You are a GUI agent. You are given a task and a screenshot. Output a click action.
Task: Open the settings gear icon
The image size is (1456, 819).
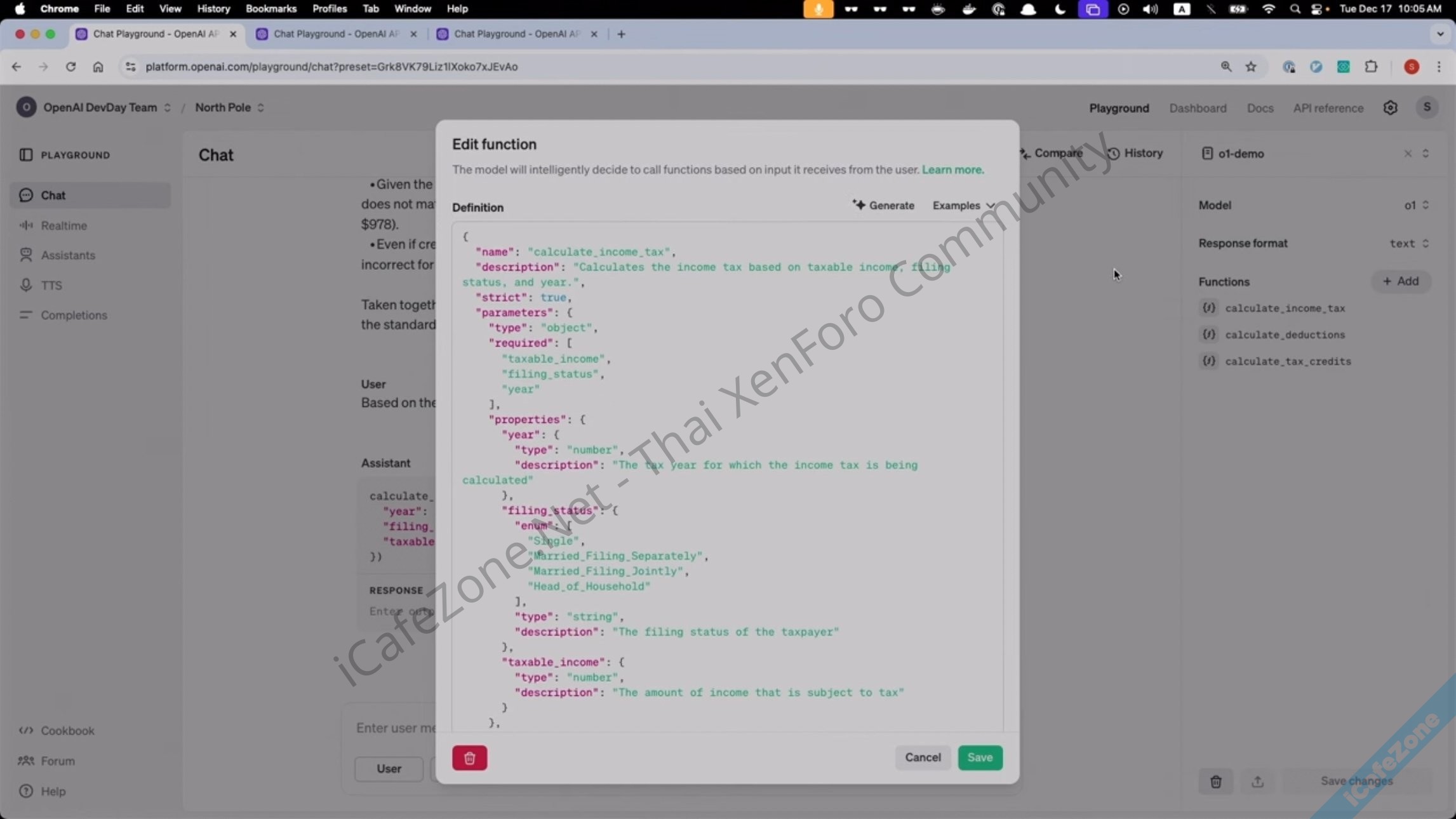(x=1390, y=108)
